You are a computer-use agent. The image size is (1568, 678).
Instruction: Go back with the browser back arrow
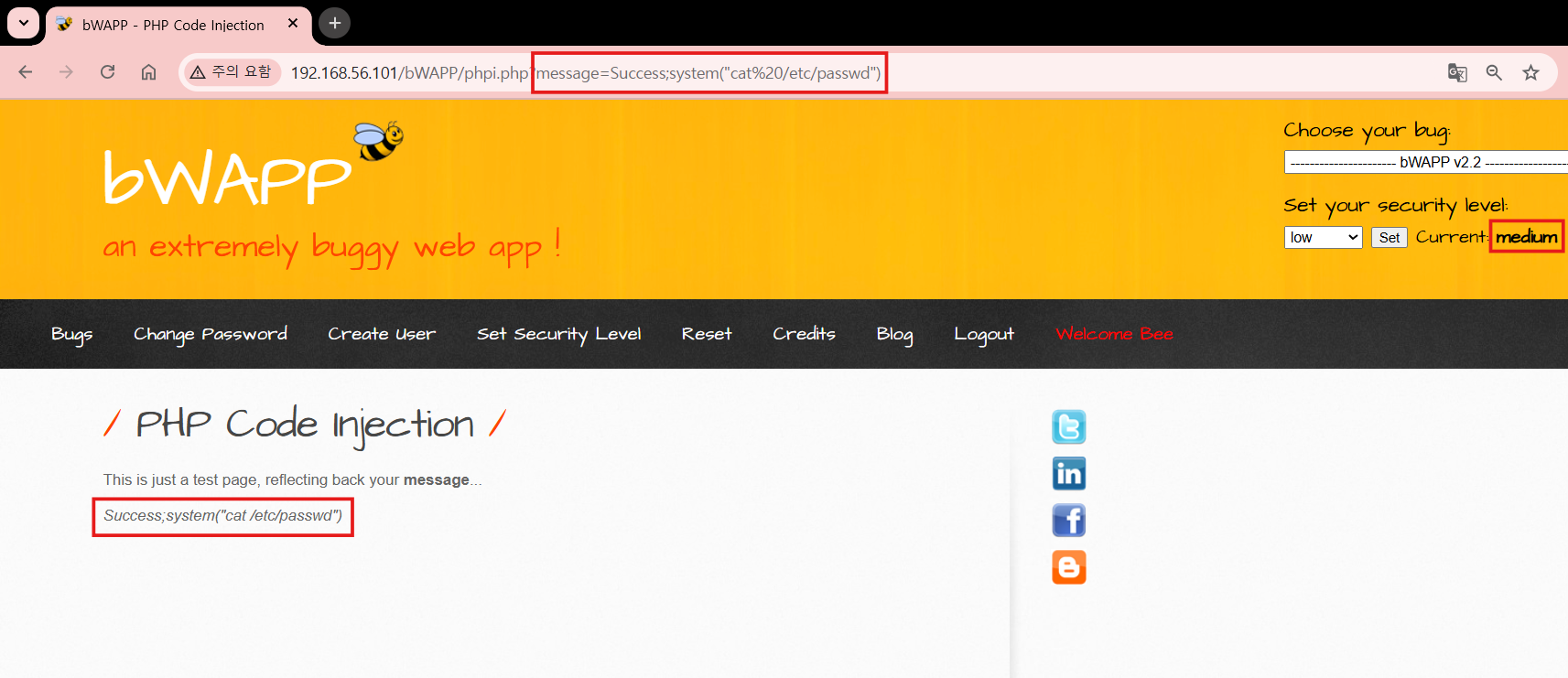[26, 72]
